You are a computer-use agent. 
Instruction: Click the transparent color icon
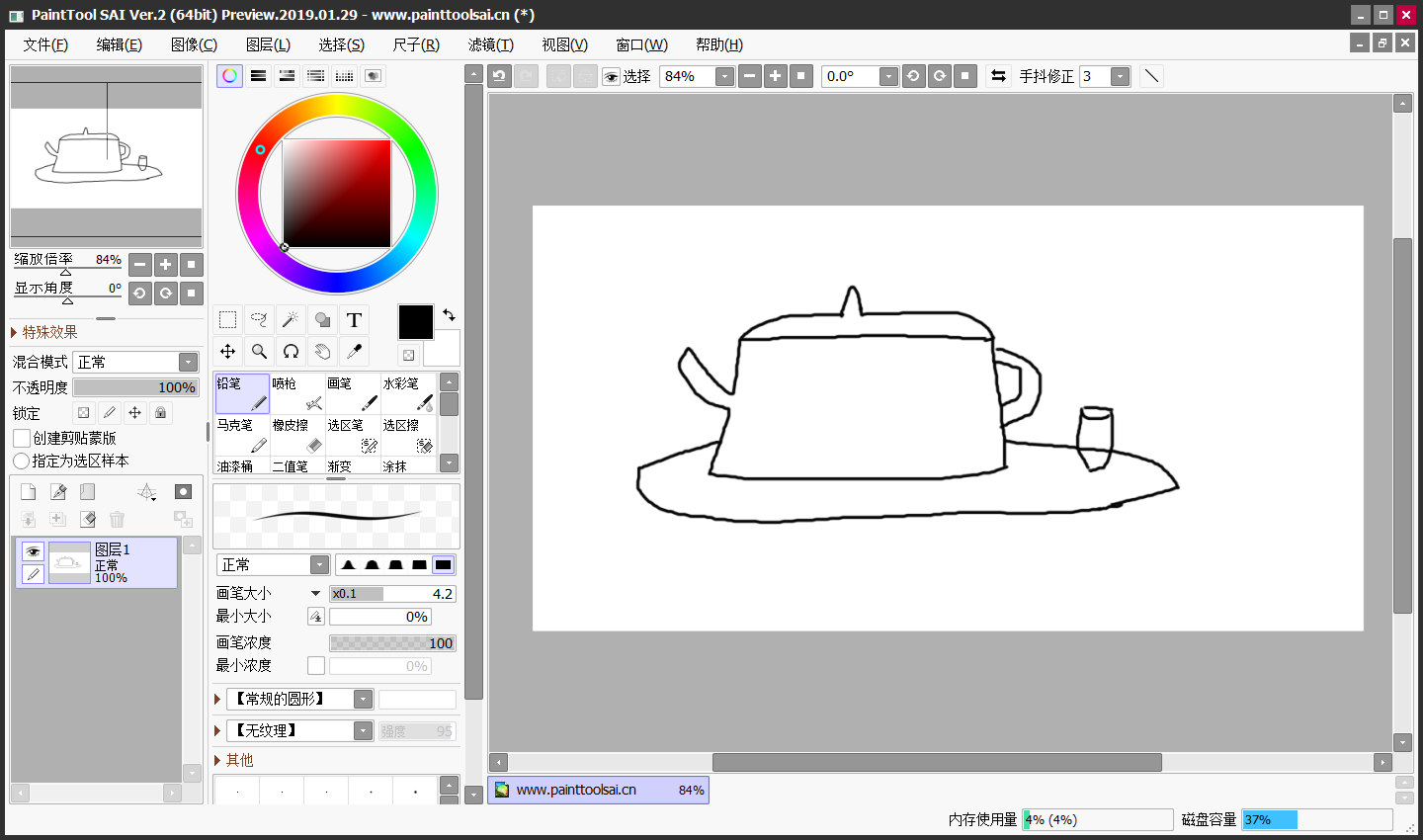pyautogui.click(x=408, y=355)
